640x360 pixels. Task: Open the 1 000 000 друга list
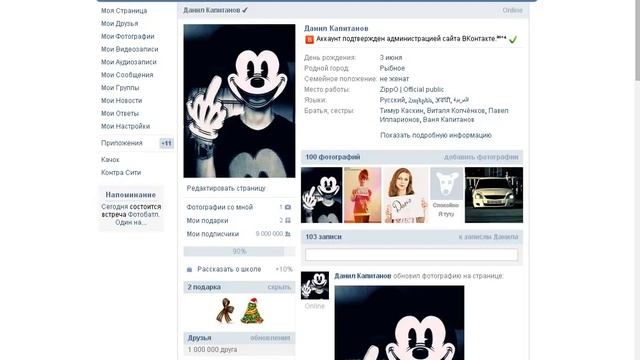tap(212, 350)
